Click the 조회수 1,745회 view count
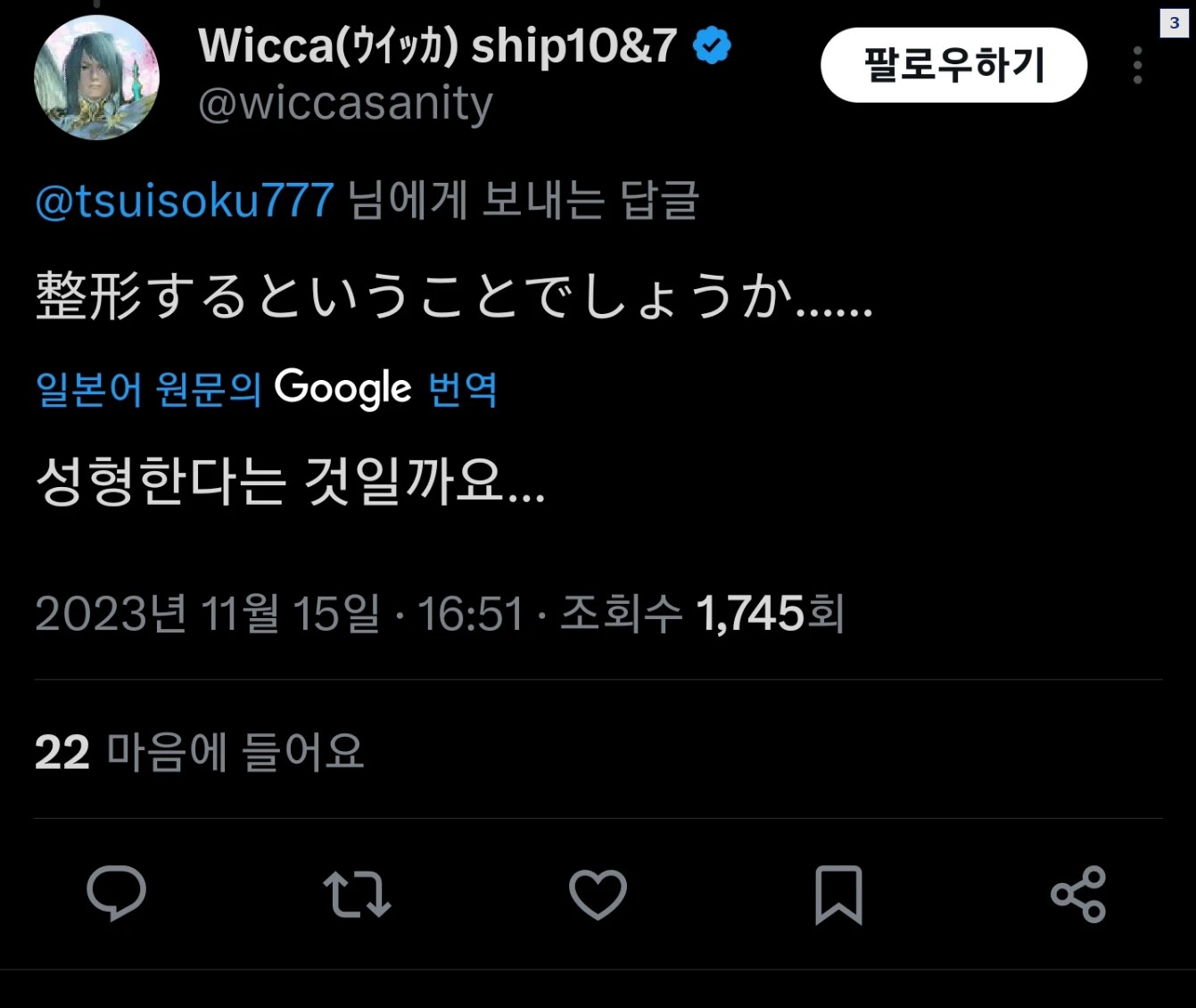 click(701, 614)
